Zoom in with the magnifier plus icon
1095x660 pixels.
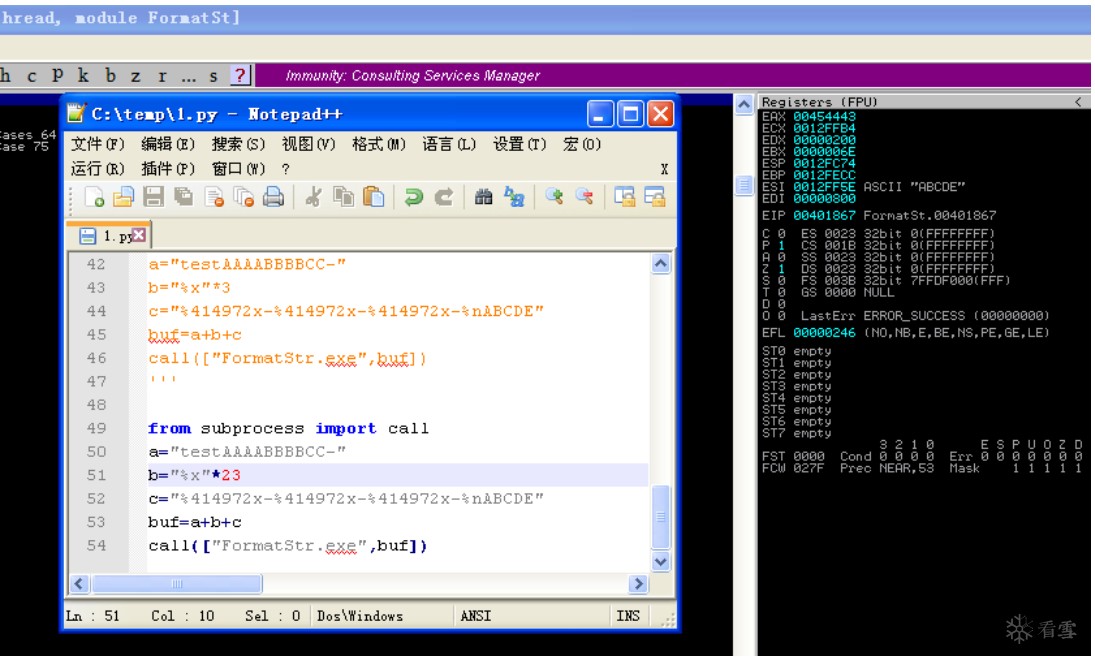[x=554, y=198]
